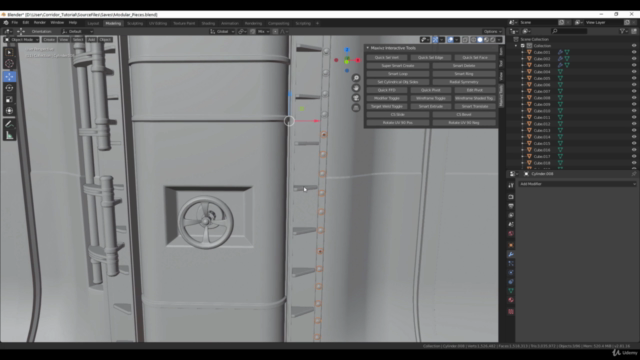Hide Cube.004 with its eye icon
Screen dimensions: 640x360
pos(634,72)
